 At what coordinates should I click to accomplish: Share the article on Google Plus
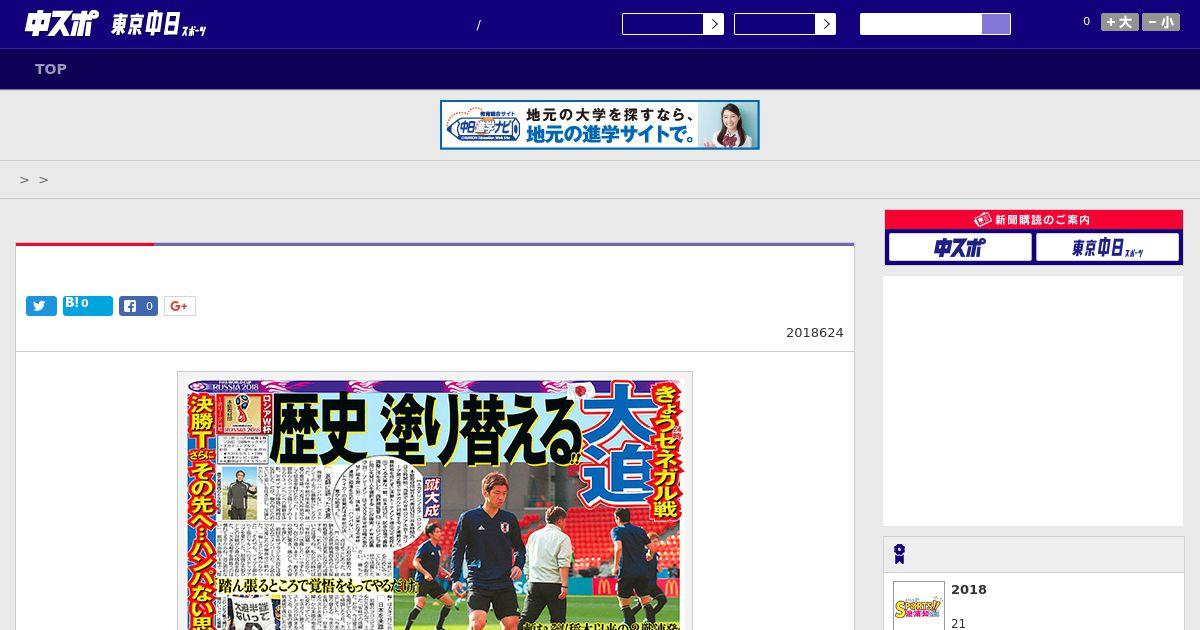(180, 306)
